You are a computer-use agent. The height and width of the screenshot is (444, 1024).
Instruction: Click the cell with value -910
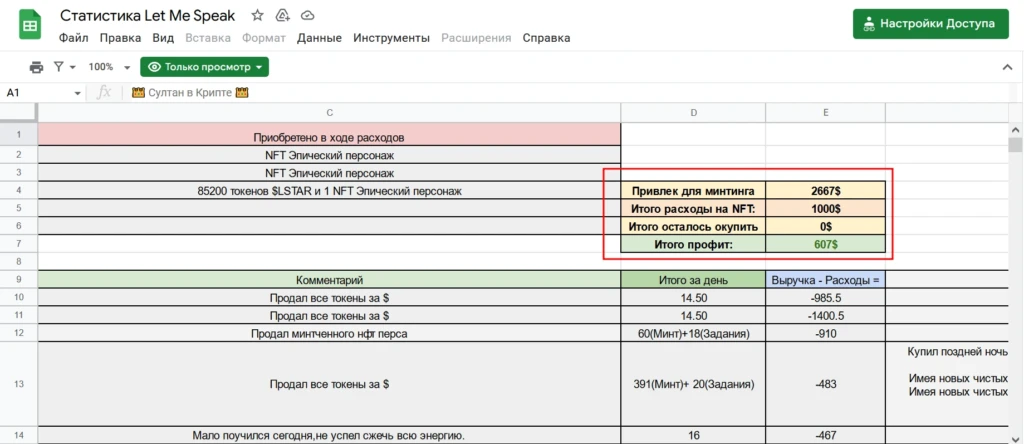pyautogui.click(x=825, y=333)
